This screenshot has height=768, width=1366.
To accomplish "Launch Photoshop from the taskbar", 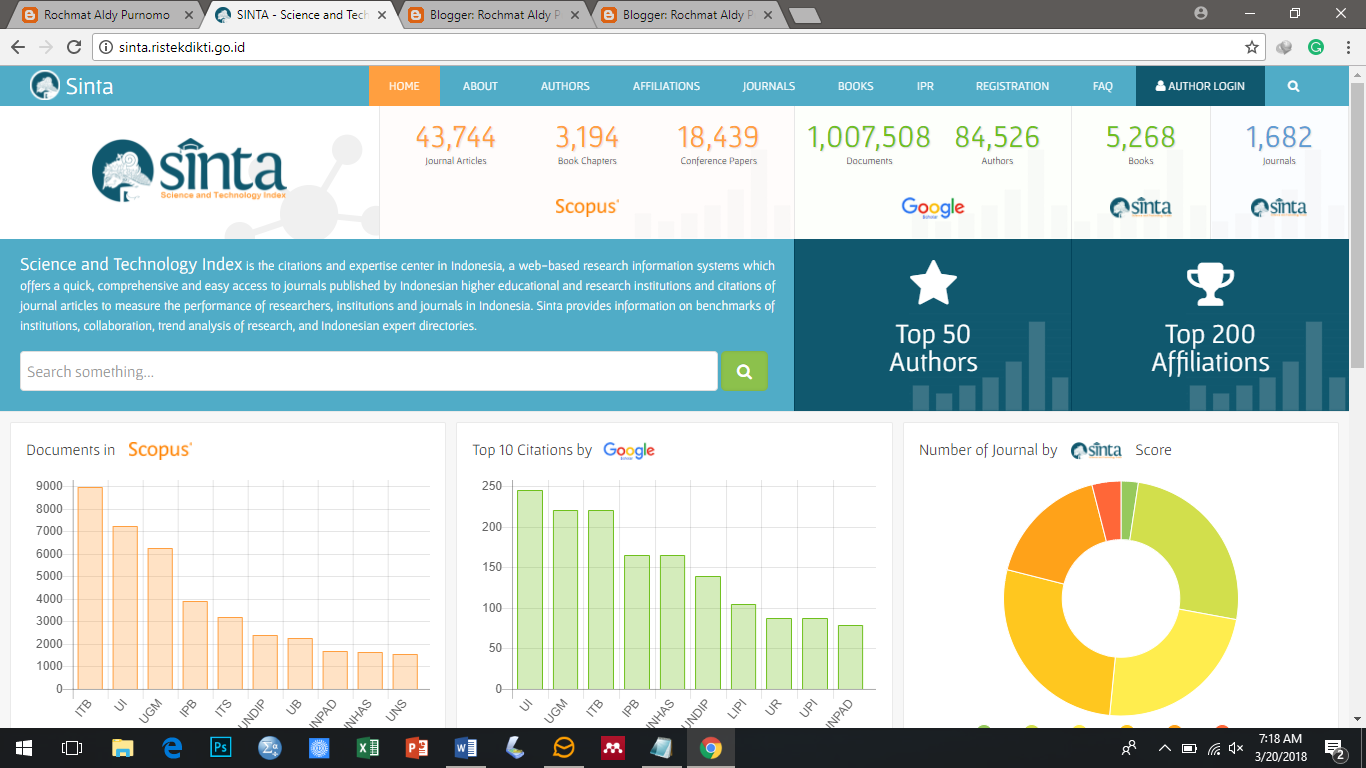I will (220, 747).
